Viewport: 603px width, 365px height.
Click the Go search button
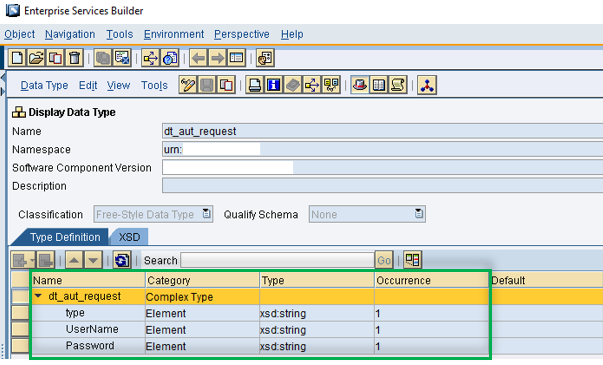coord(384,260)
